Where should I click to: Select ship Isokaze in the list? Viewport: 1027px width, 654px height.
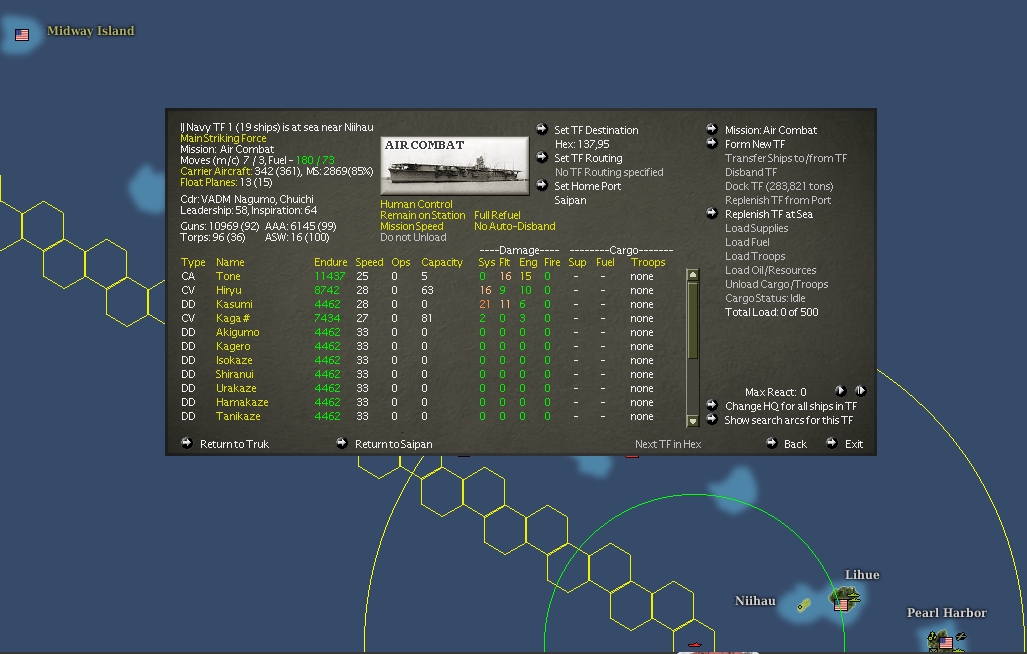pyautogui.click(x=234, y=361)
